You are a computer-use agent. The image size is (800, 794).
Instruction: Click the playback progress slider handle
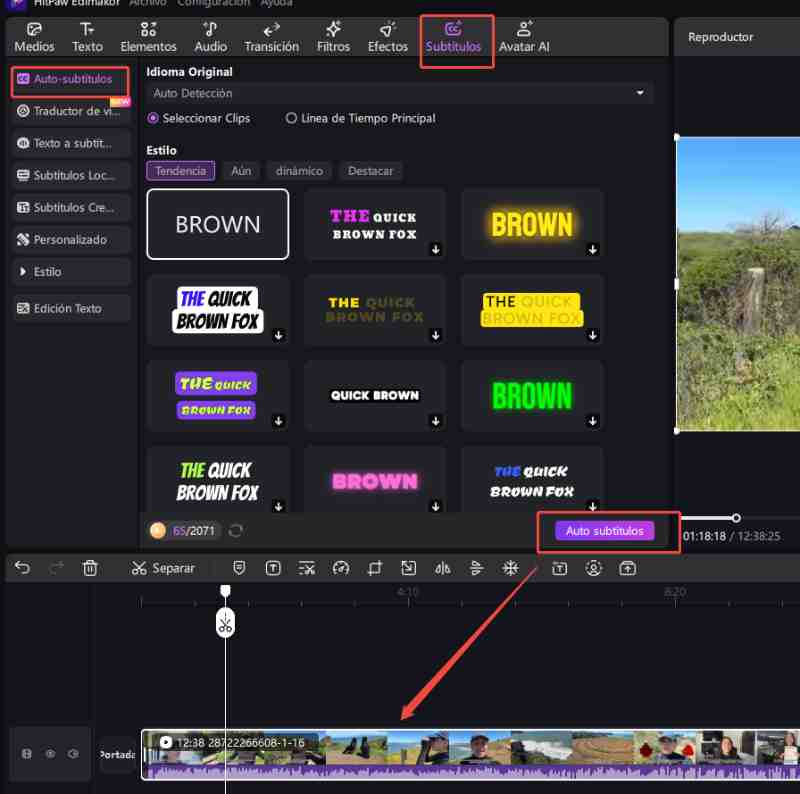coord(736,517)
